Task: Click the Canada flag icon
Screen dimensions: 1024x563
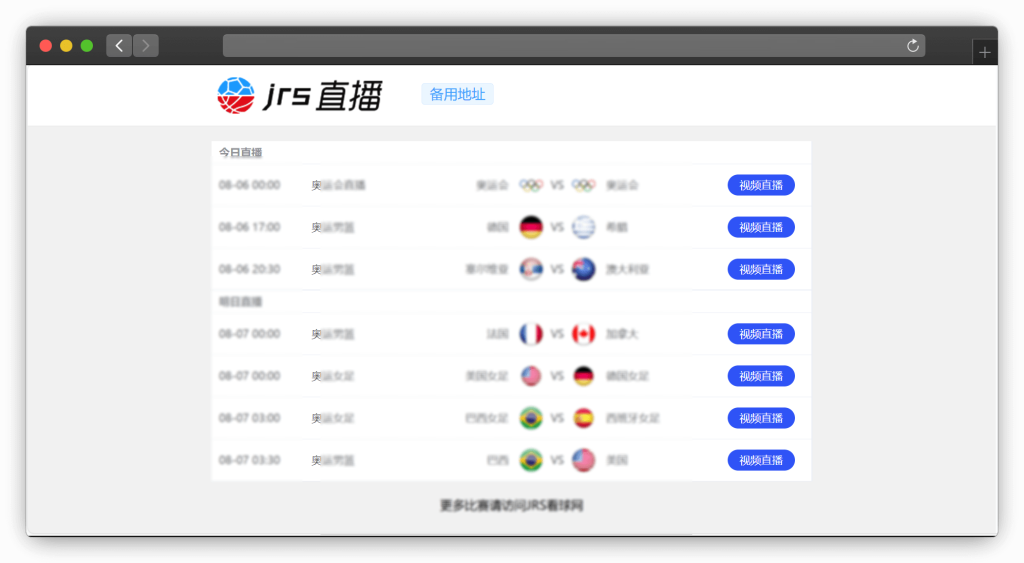Action: [583, 334]
